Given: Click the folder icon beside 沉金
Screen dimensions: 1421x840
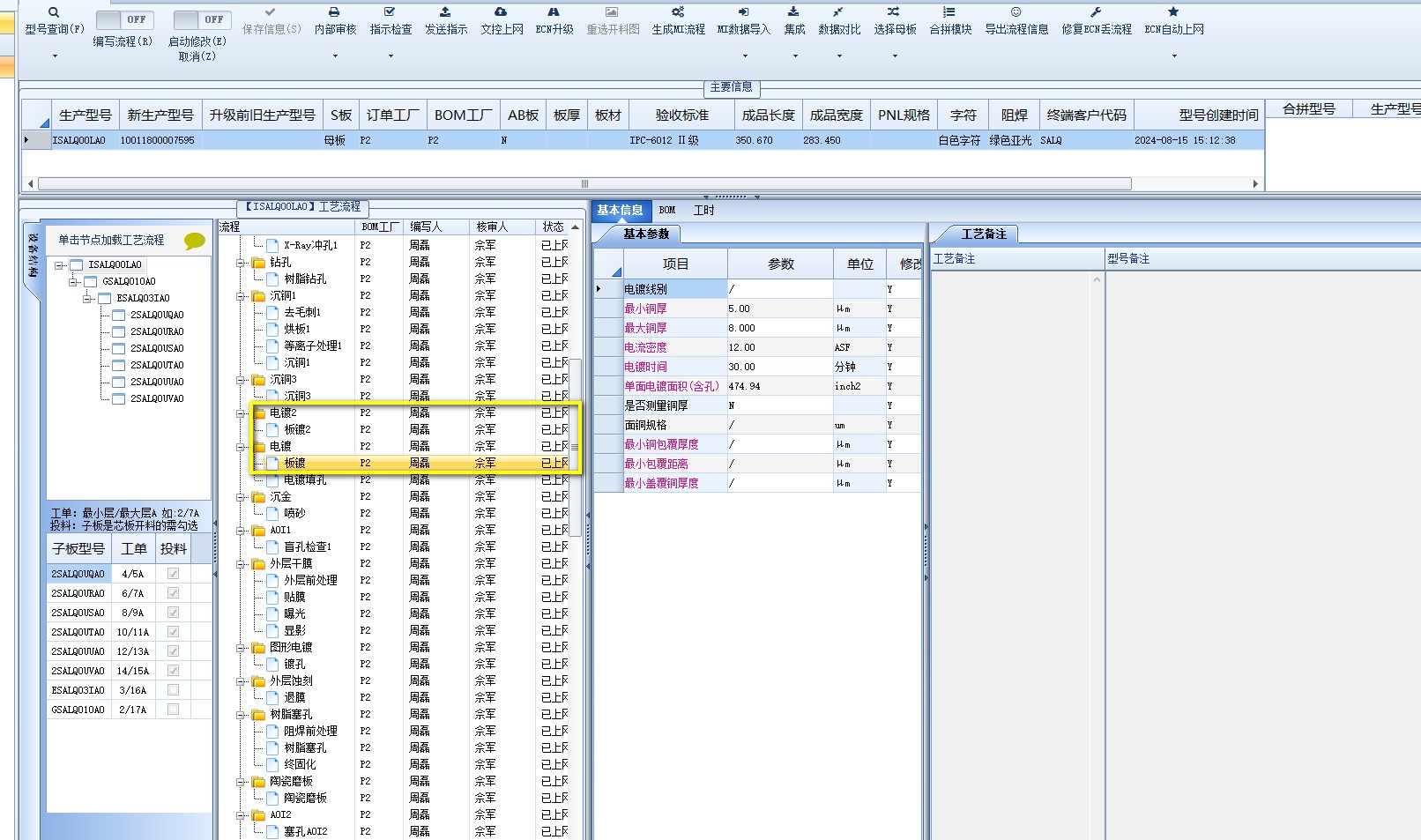Looking at the screenshot, I should coord(259,497).
